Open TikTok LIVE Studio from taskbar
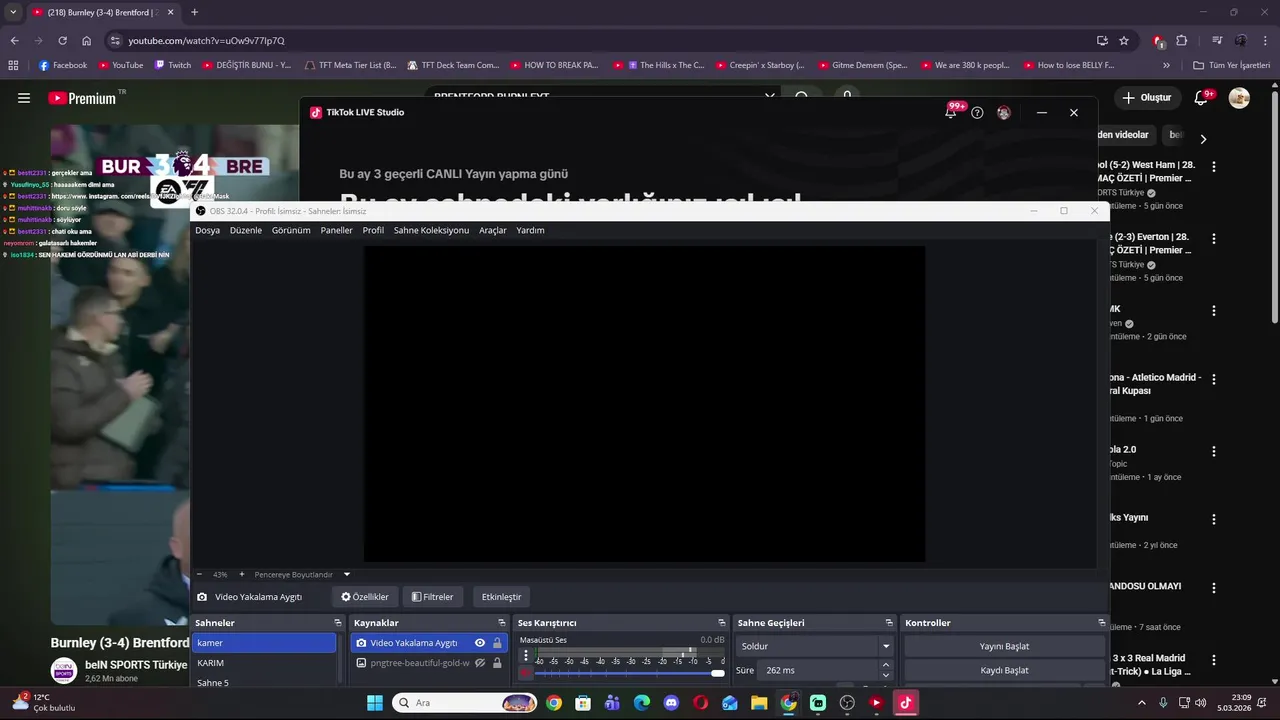 (x=905, y=703)
